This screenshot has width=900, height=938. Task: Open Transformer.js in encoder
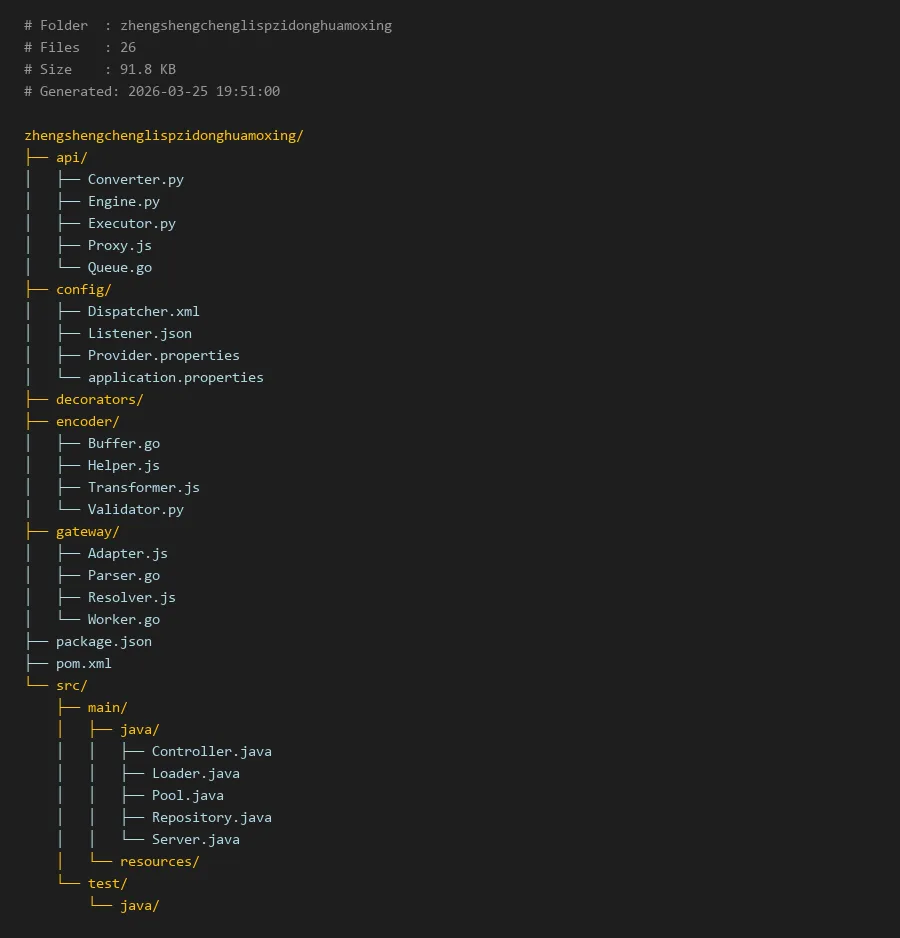click(x=143, y=487)
